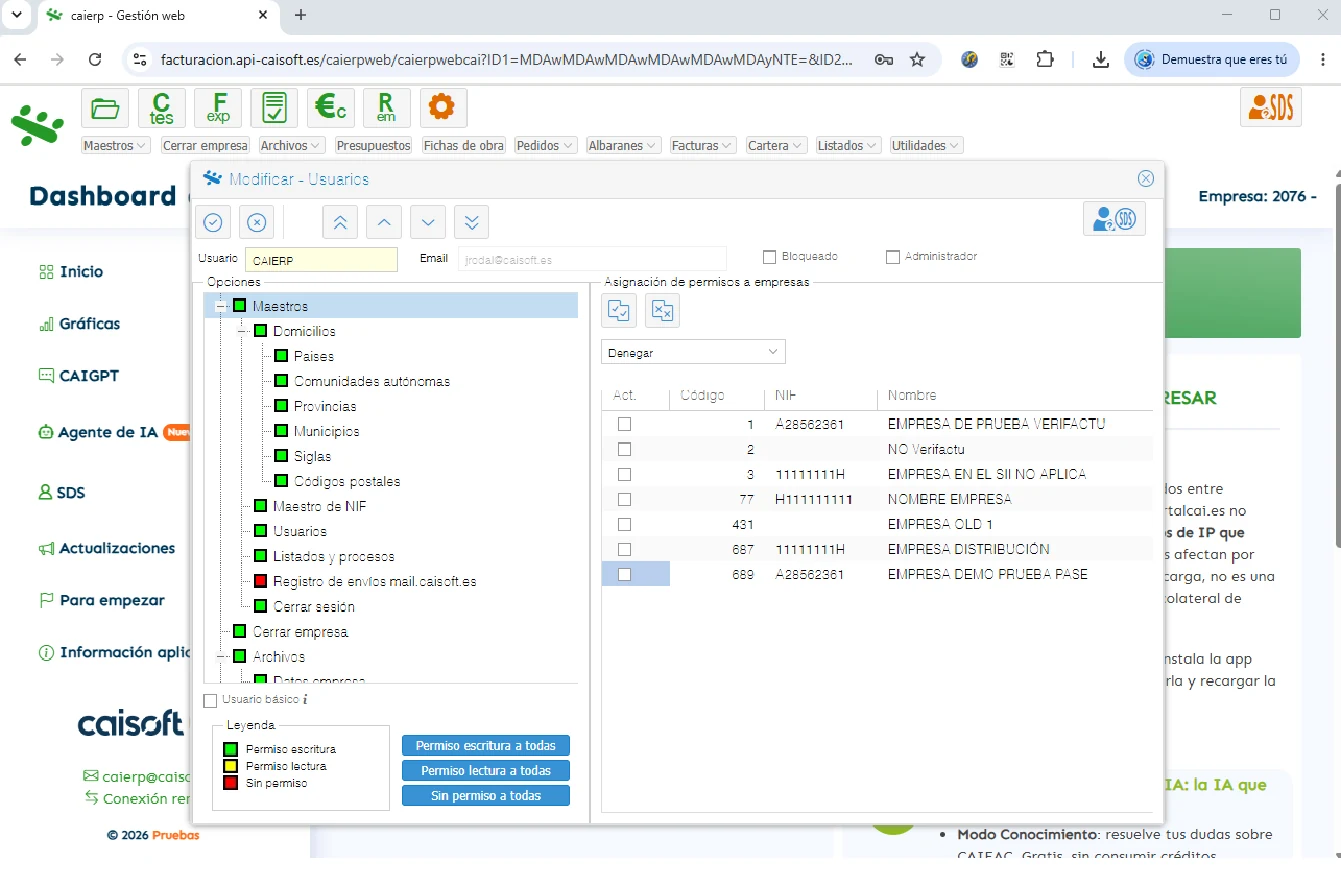Open the Maestros menu dropdown
1341x874 pixels.
click(x=115, y=145)
